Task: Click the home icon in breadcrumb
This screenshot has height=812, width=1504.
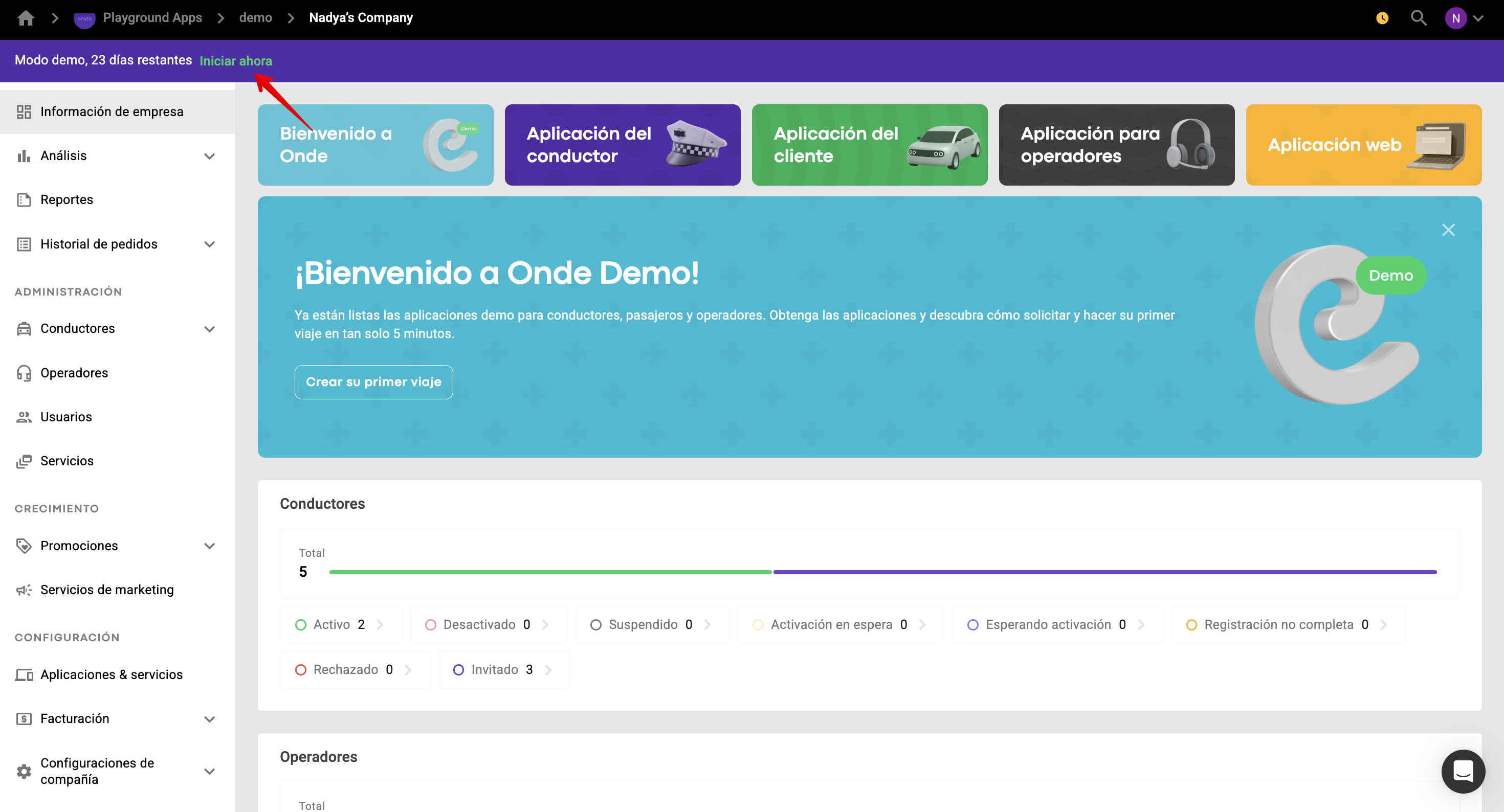Action: [26, 18]
